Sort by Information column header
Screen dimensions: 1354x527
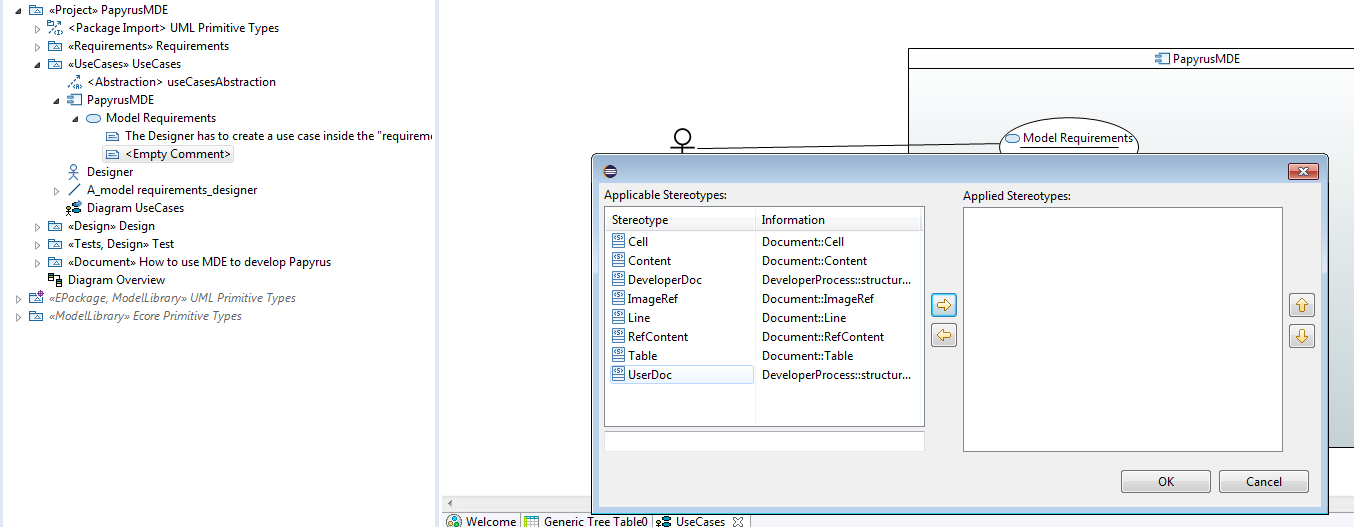[x=838, y=220]
